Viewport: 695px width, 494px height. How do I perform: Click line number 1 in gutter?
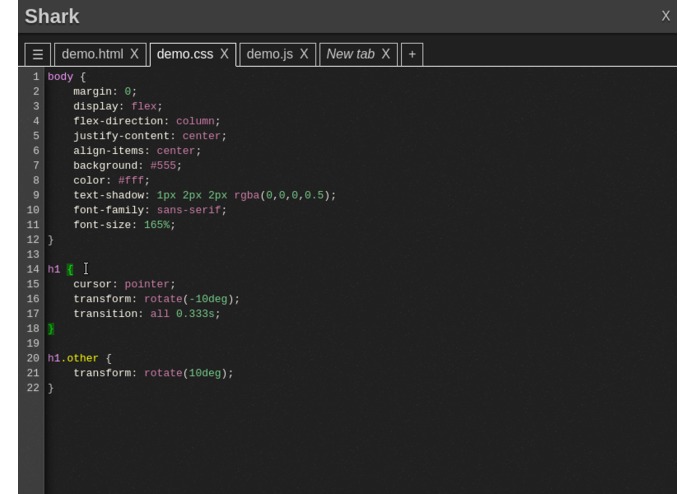coord(36,77)
